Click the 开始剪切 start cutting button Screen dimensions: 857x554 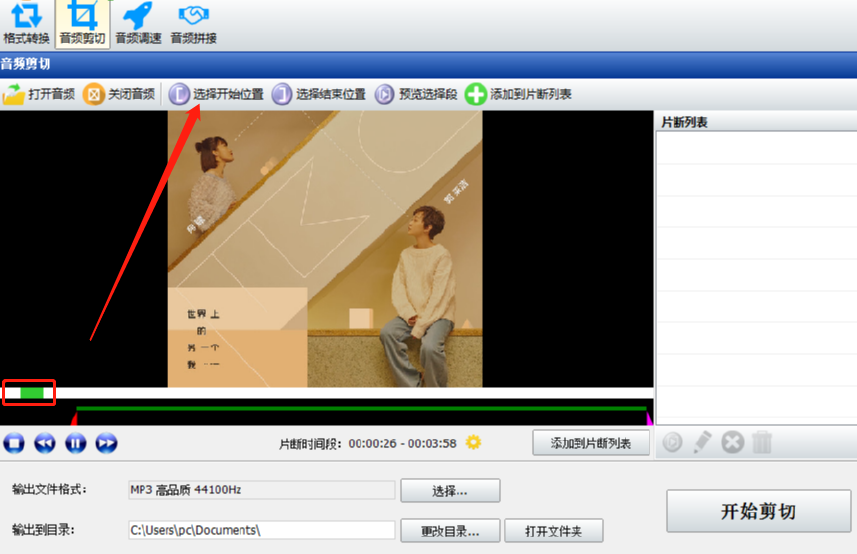point(759,511)
